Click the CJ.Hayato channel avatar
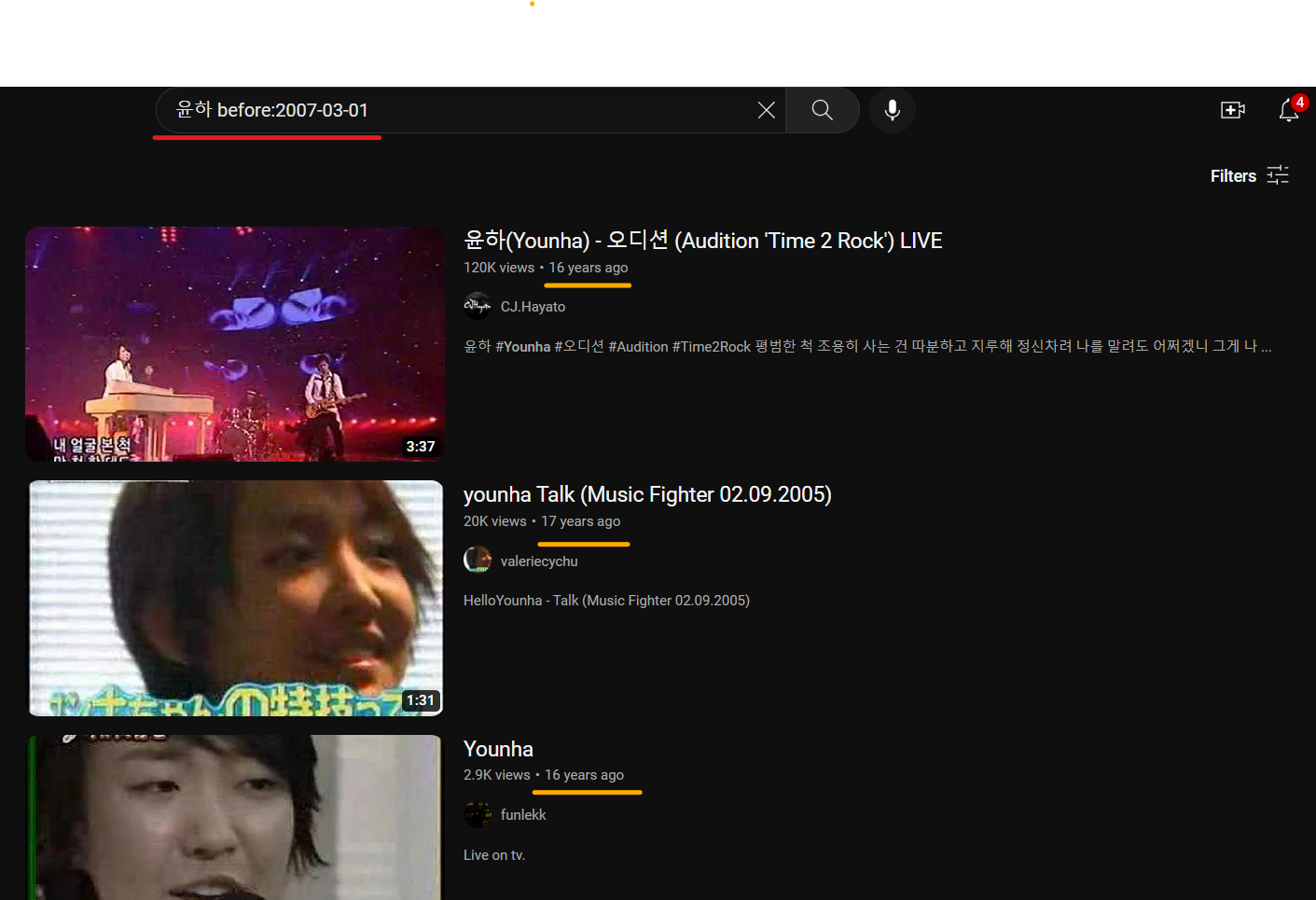The width and height of the screenshot is (1316, 900). pos(478,306)
